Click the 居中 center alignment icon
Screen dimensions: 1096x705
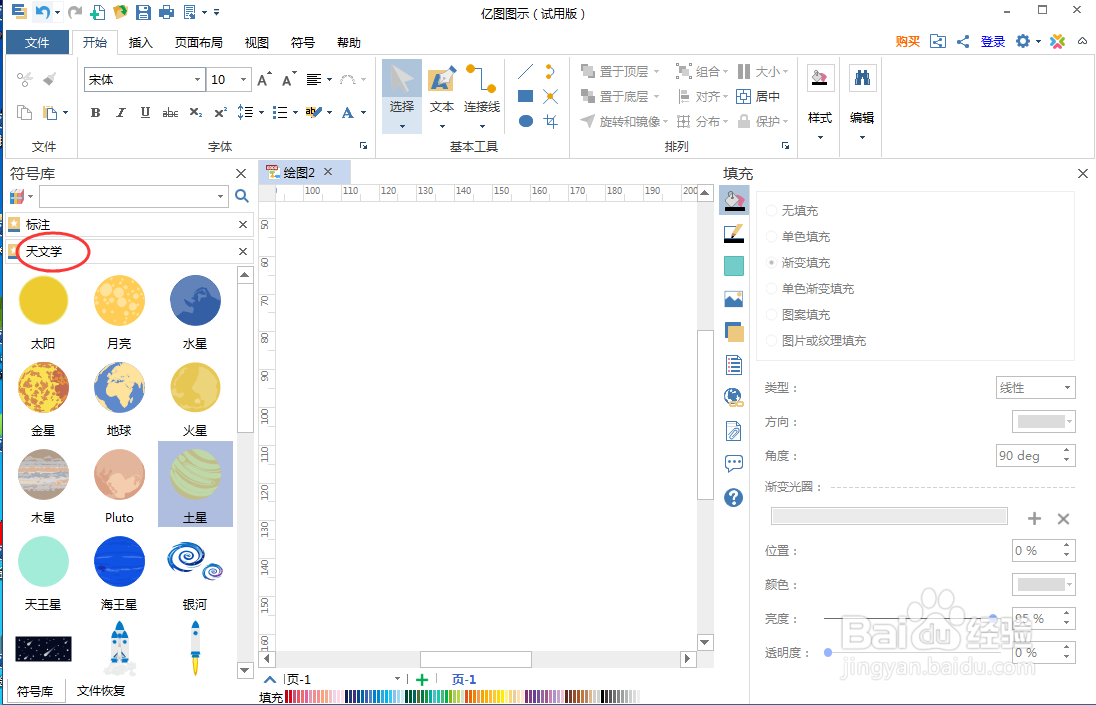743,96
